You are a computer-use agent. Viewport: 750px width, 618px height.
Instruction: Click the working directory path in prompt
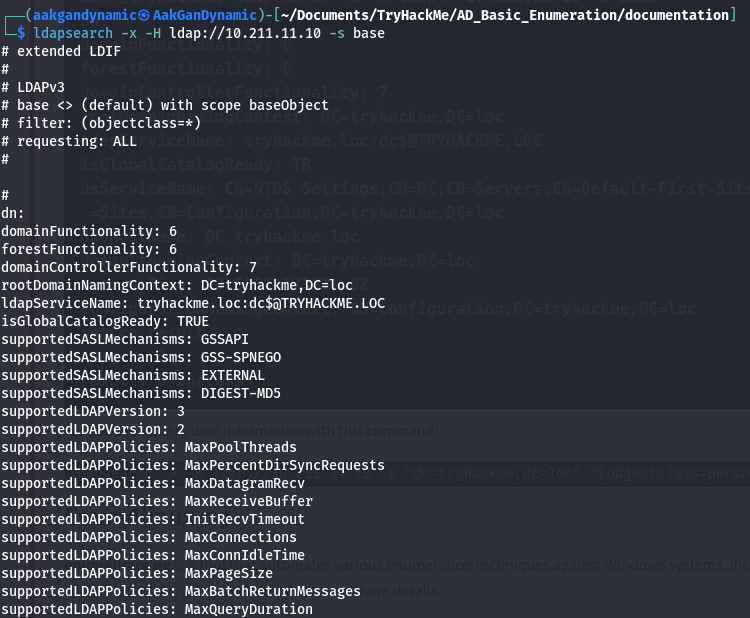[x=505, y=14]
